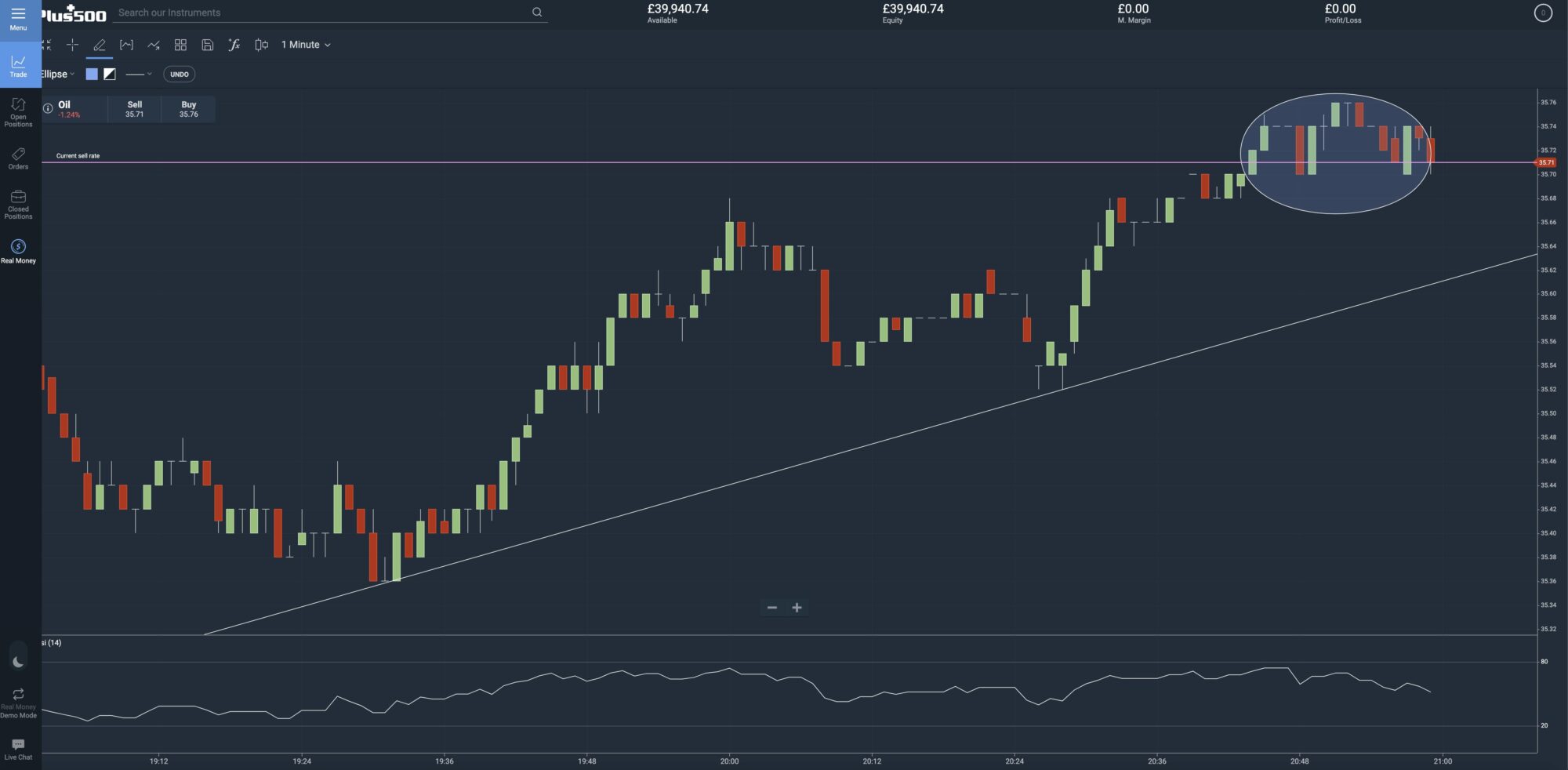Toggle dark mode moon switch
Viewport: 1568px width, 770px height.
(x=18, y=662)
